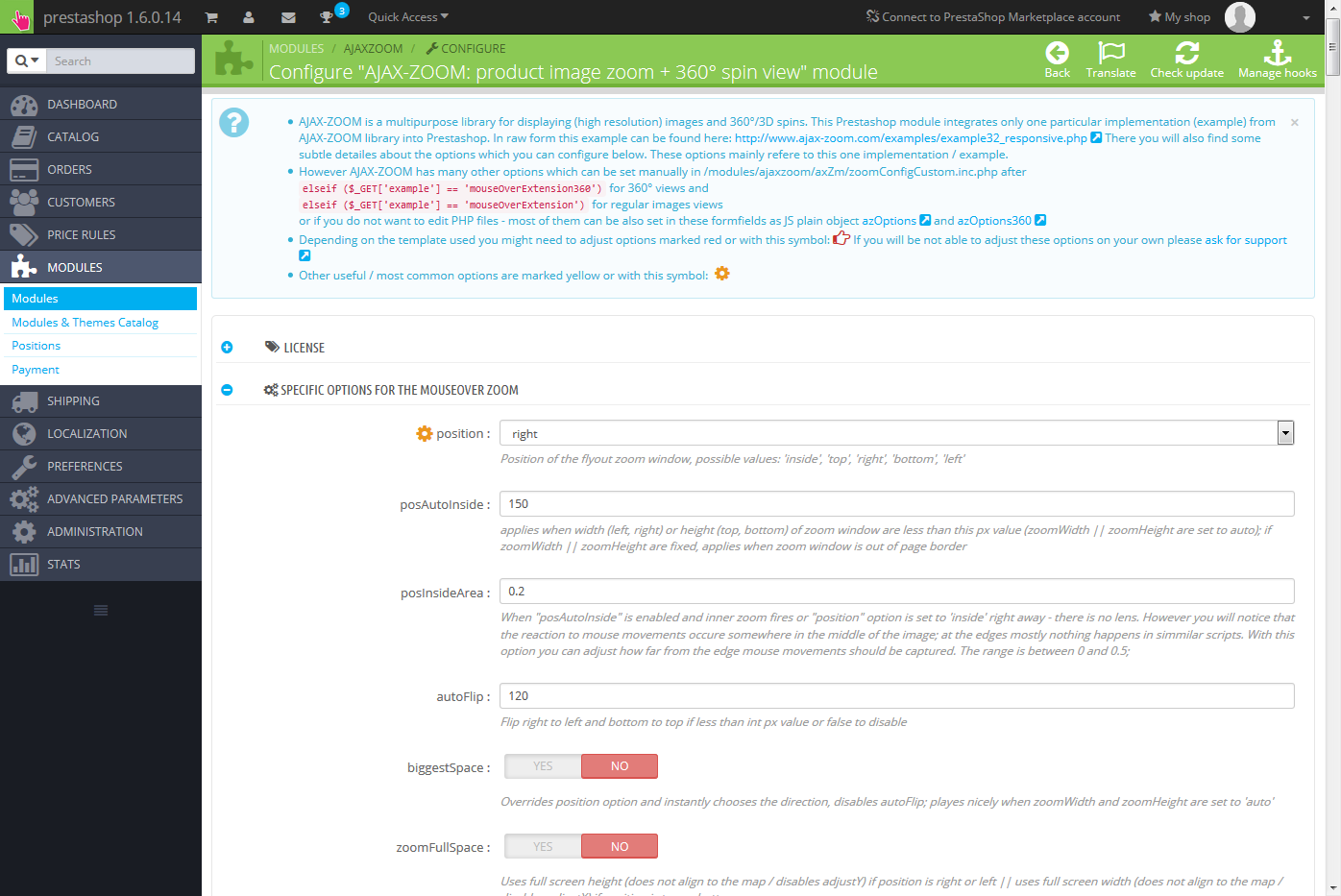This screenshot has width=1341, height=896.
Task: Click the ask for support link
Action: point(1246,240)
